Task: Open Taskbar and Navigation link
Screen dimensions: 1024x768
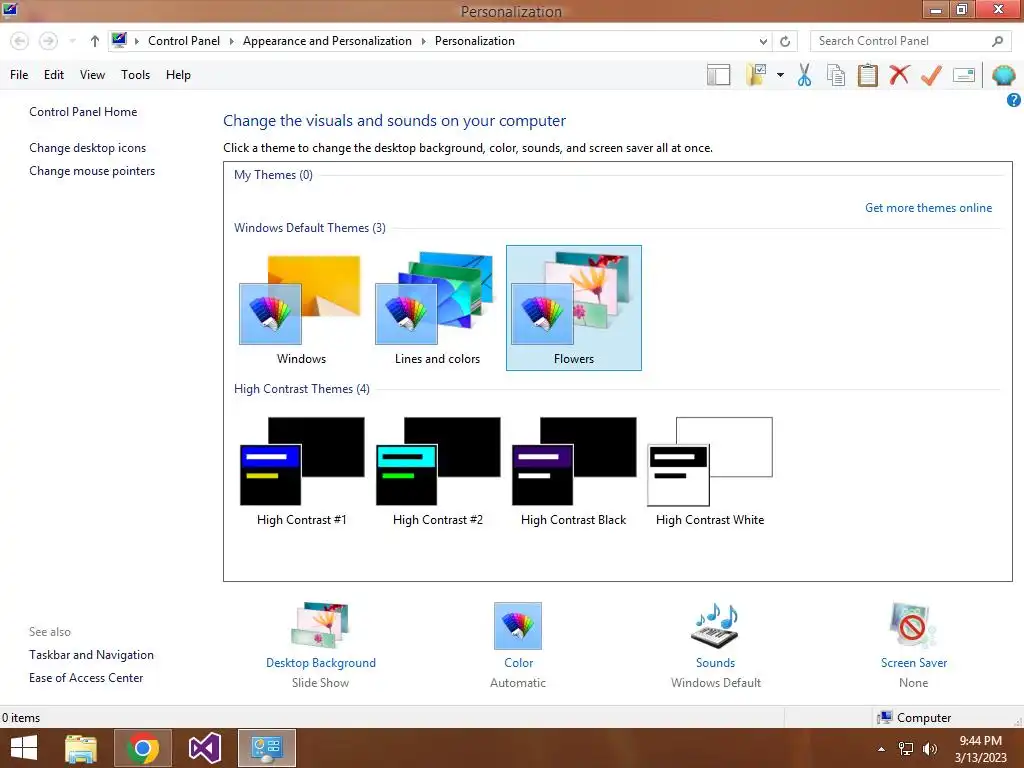Action: tap(91, 654)
